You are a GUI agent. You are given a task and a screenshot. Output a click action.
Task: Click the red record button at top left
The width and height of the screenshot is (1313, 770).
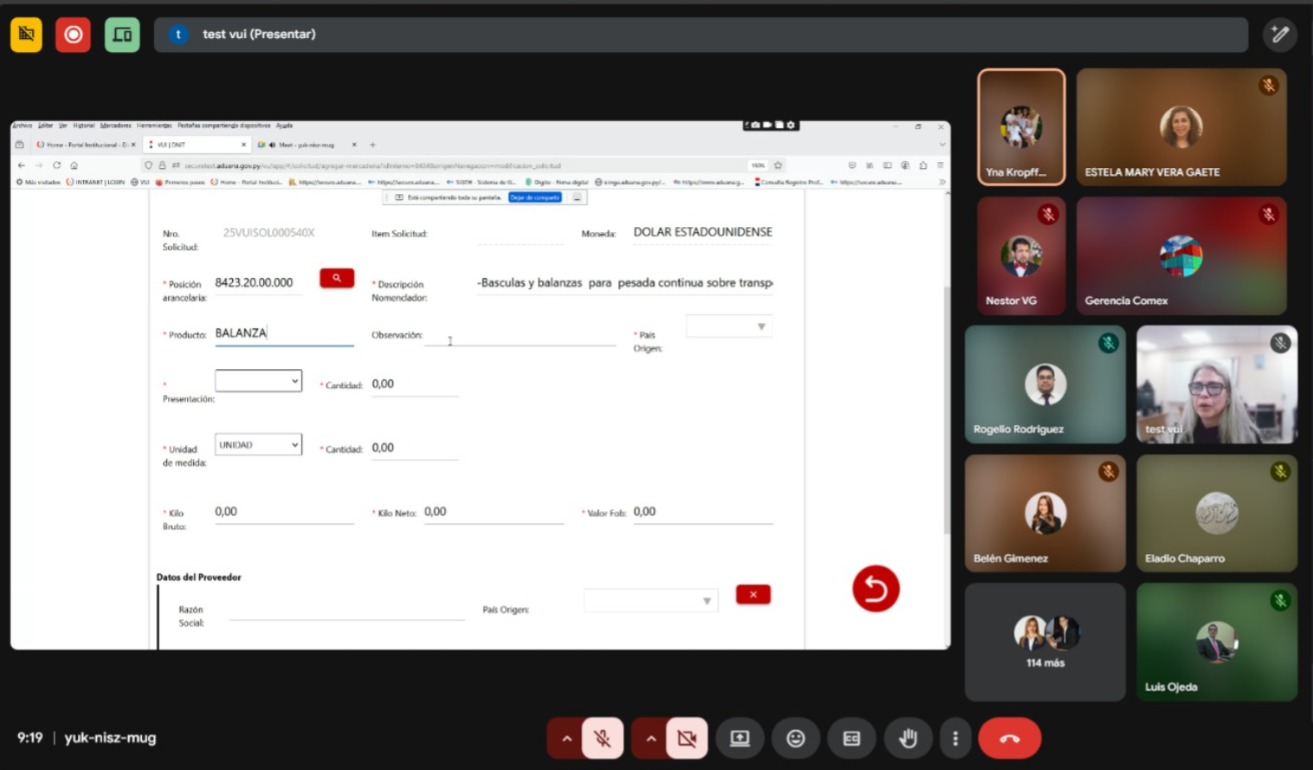point(73,34)
